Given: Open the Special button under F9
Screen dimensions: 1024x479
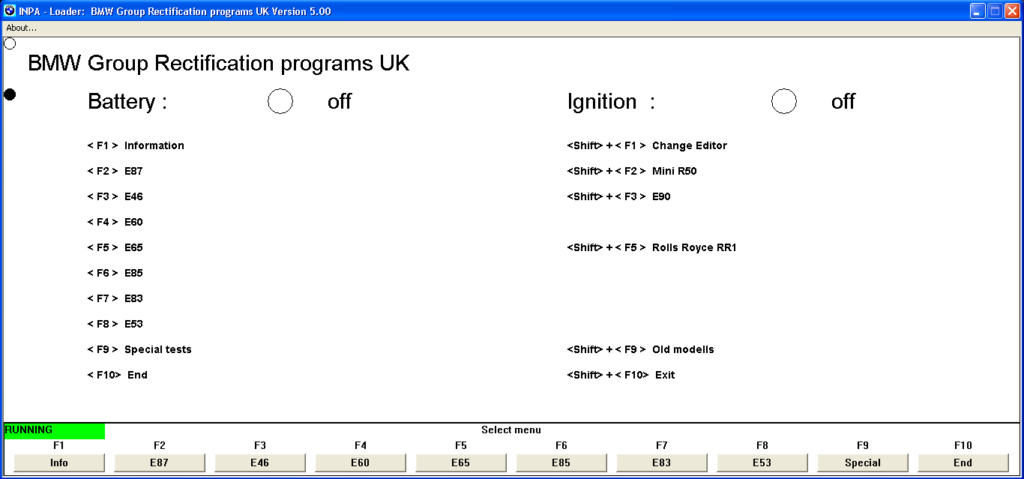Looking at the screenshot, I should [864, 463].
